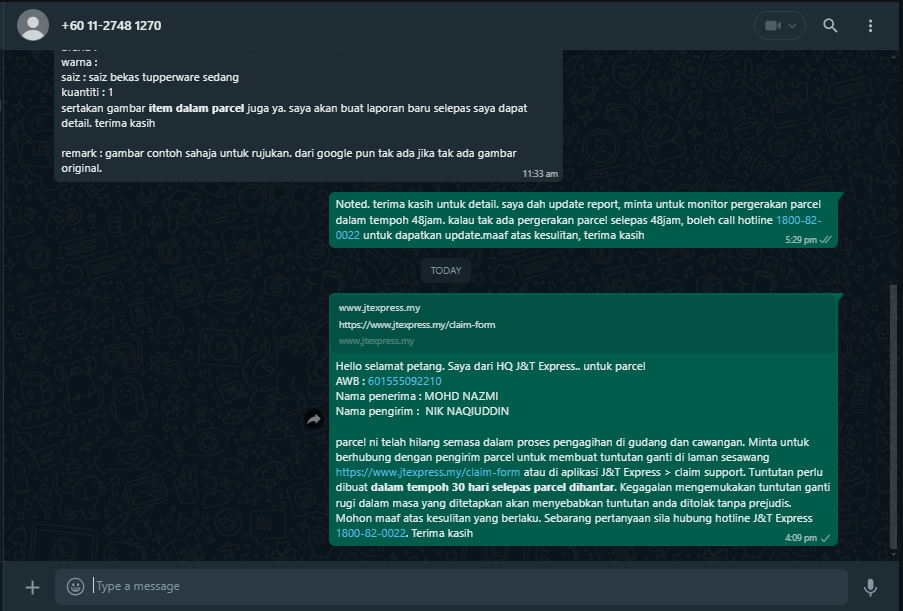Open the emoji picker
Image resolution: width=903 pixels, height=611 pixels.
coord(75,586)
